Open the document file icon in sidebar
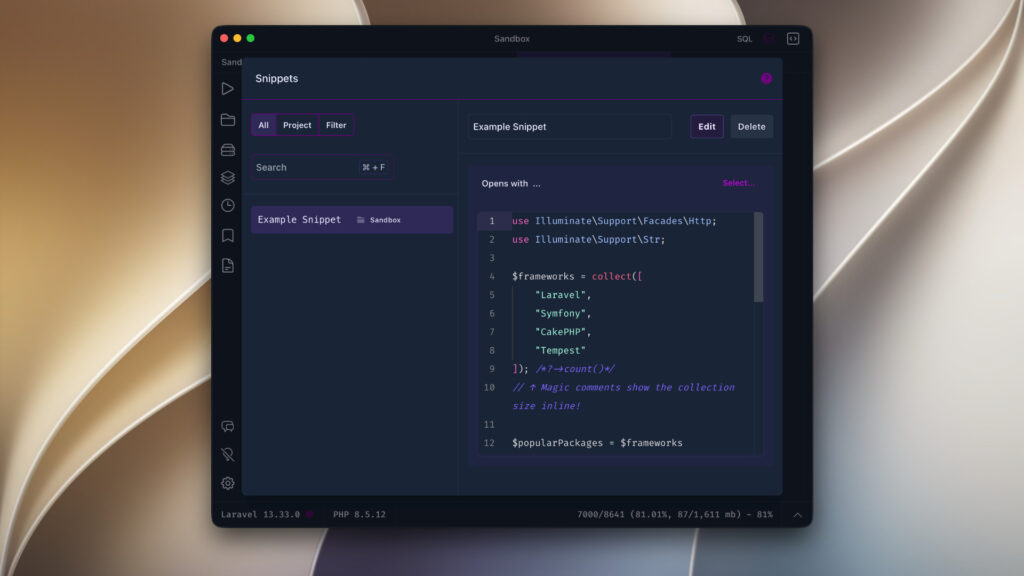1024x576 pixels. pos(227,265)
